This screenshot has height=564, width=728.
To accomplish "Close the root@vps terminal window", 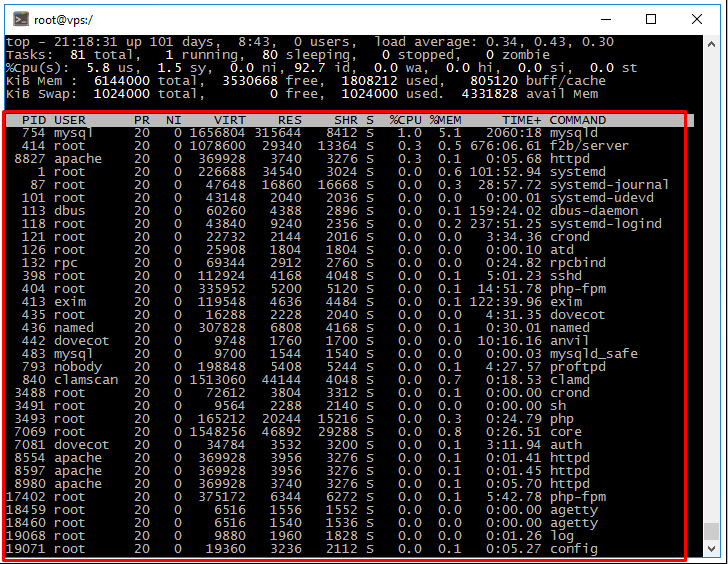I will pyautogui.click(x=698, y=18).
